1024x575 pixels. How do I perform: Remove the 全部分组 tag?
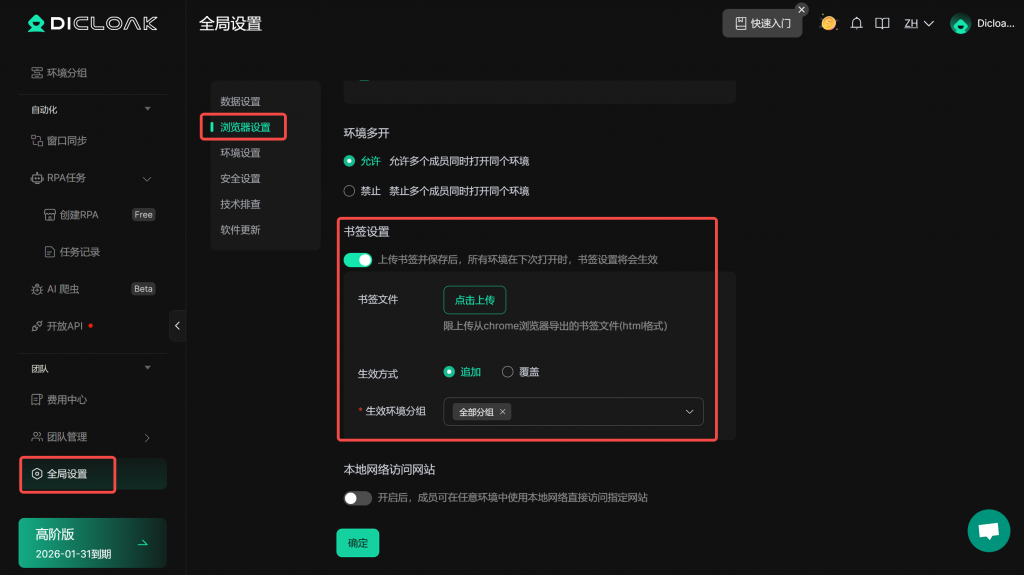pyautogui.click(x=503, y=412)
